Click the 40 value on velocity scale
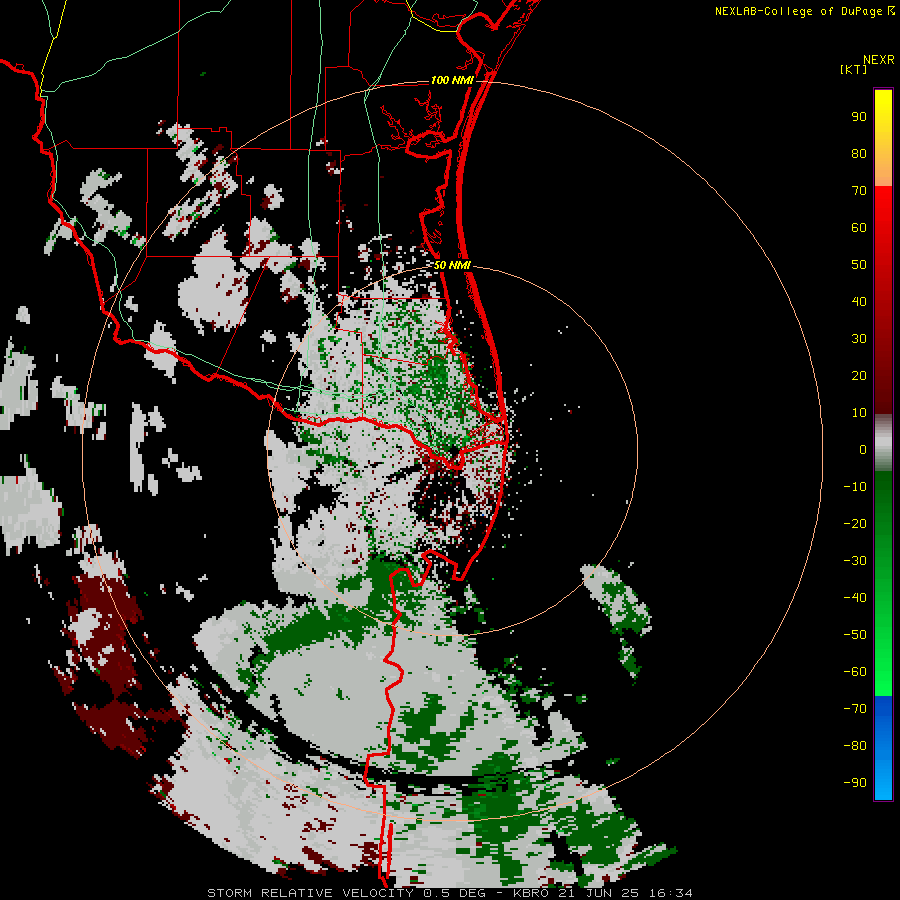 [859, 302]
